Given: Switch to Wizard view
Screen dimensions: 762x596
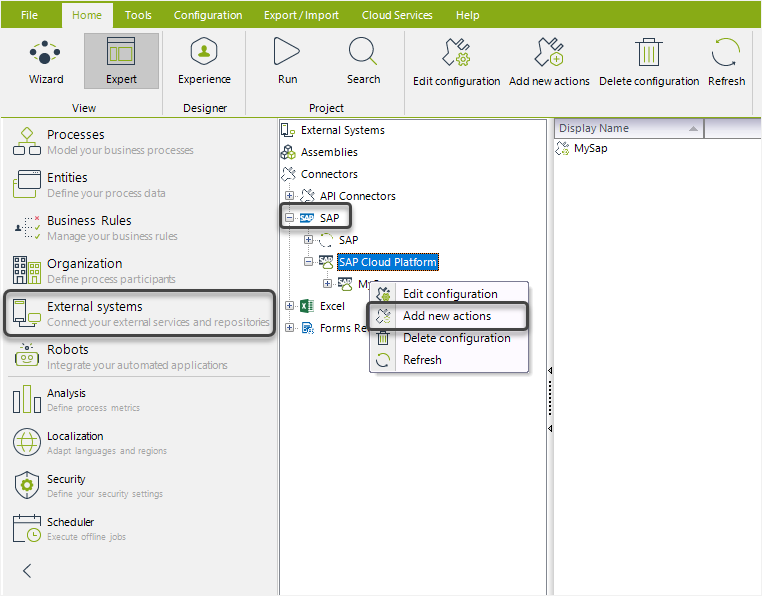Looking at the screenshot, I should pyautogui.click(x=46, y=61).
